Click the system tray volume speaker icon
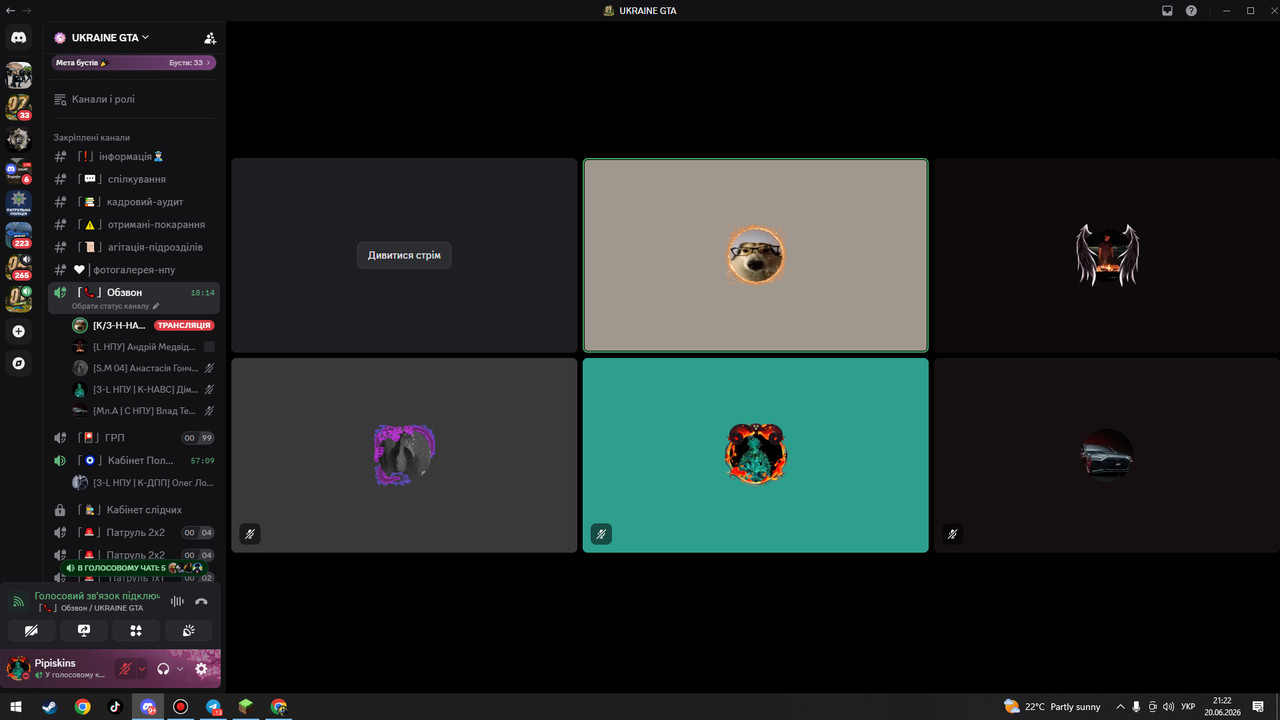Viewport: 1280px width, 720px height. click(1168, 707)
